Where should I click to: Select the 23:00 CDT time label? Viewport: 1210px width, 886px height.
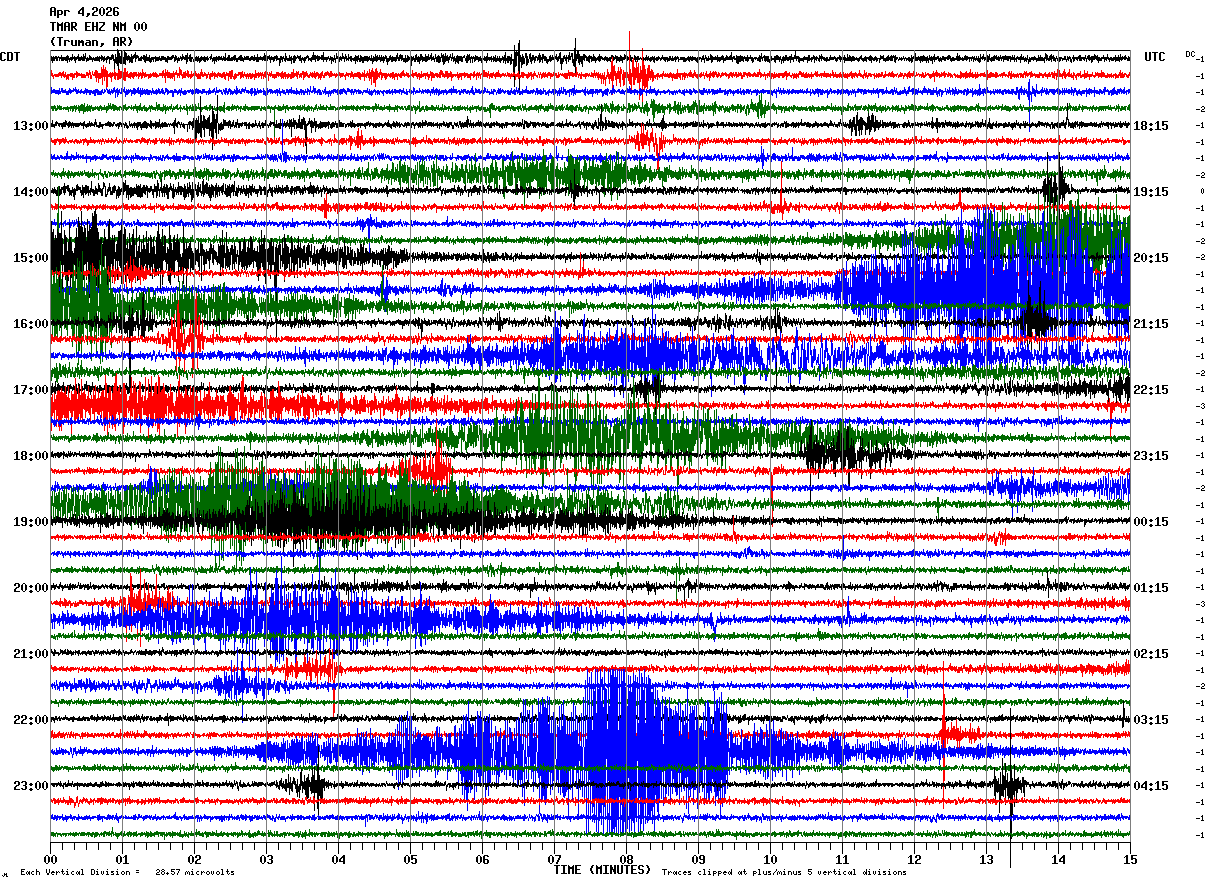(31, 786)
